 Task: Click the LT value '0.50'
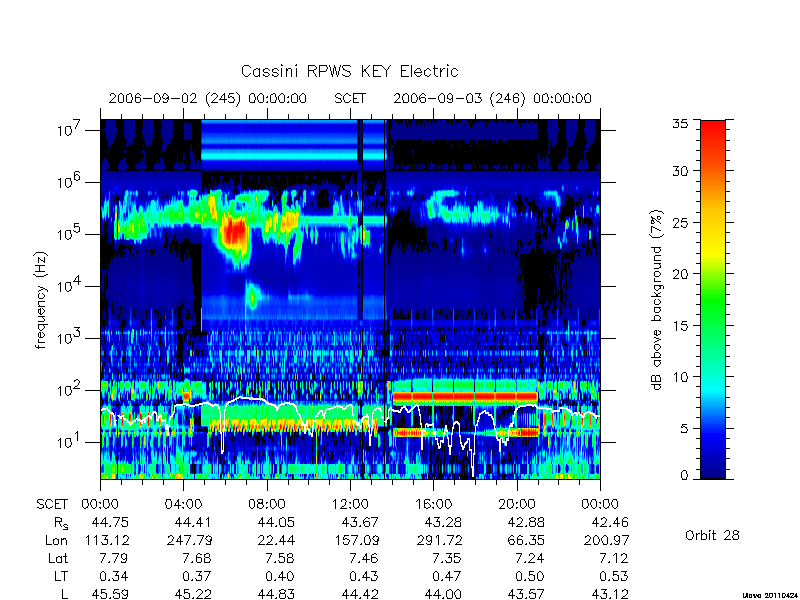pyautogui.click(x=531, y=576)
